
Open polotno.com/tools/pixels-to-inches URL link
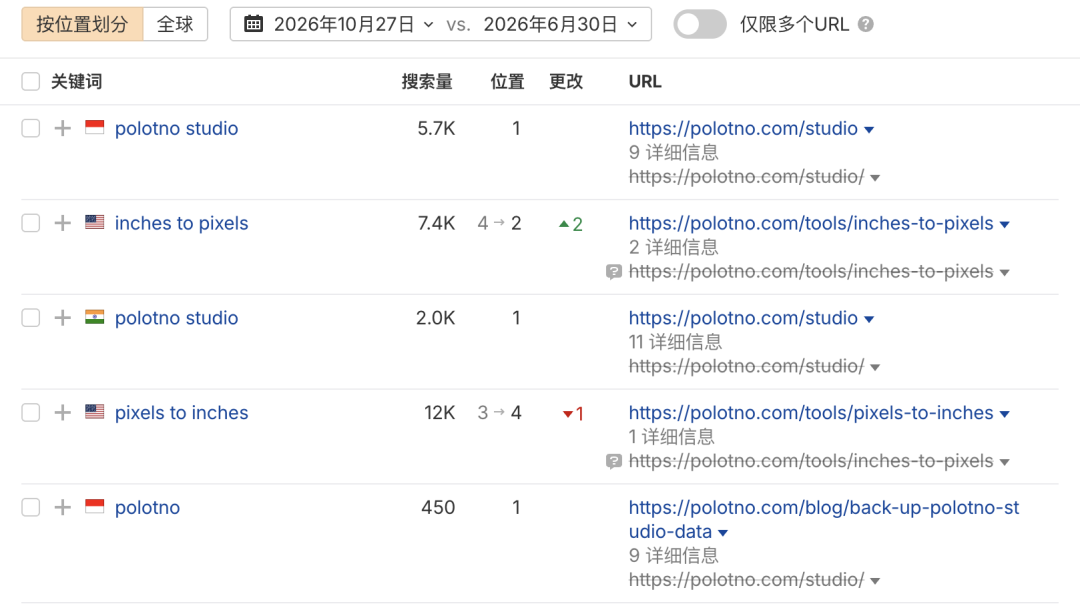click(811, 412)
